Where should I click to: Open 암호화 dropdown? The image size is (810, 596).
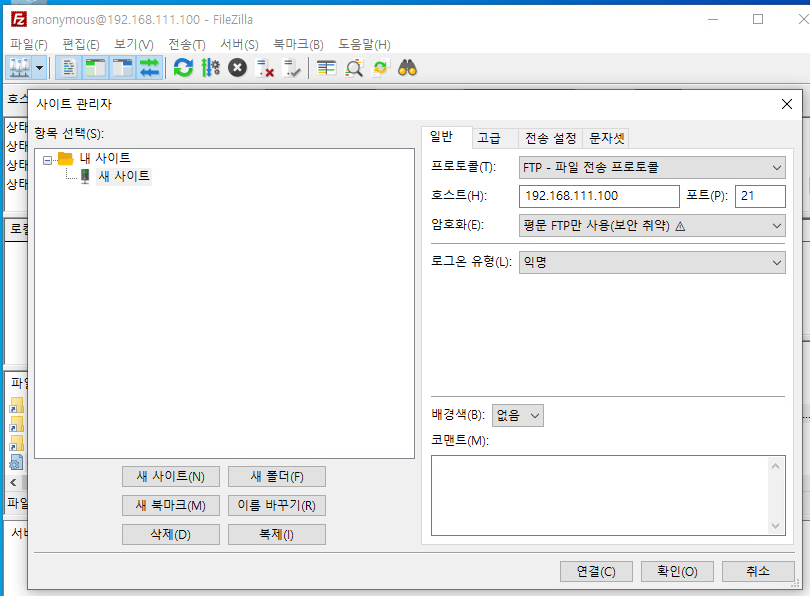(x=652, y=226)
